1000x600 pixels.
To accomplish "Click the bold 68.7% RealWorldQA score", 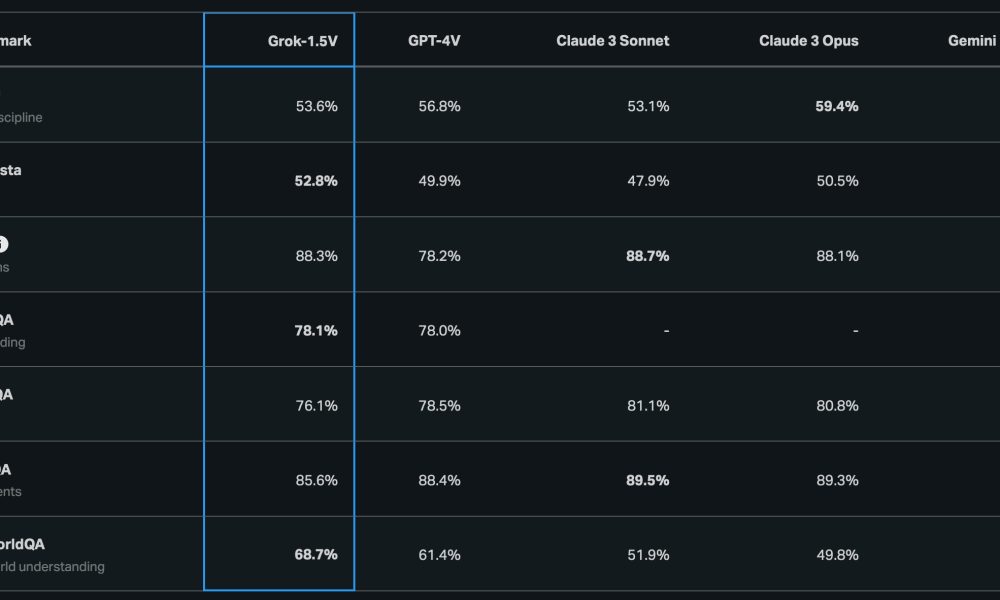I will click(316, 555).
